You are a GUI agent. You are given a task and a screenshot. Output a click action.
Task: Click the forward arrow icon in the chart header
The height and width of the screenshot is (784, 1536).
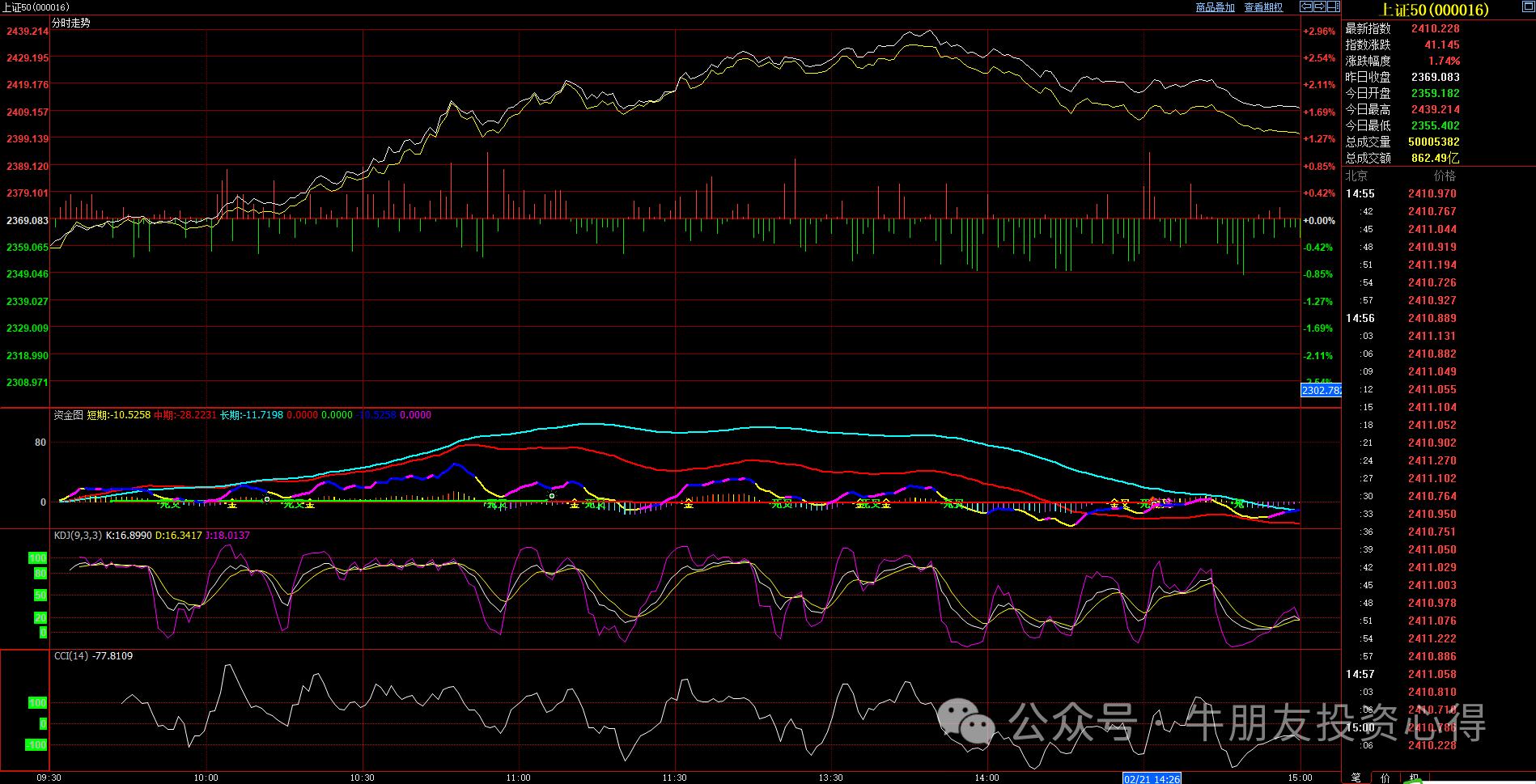1320,6
